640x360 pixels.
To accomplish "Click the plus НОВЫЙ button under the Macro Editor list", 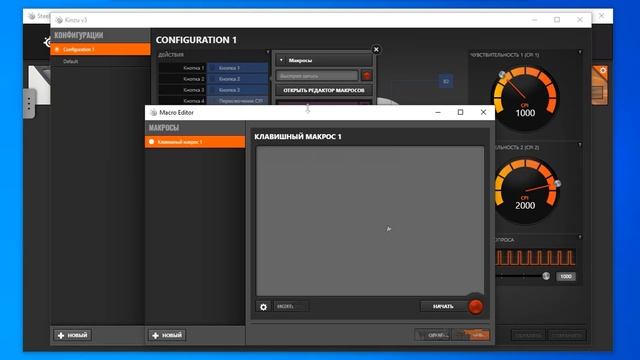I will tap(167, 335).
